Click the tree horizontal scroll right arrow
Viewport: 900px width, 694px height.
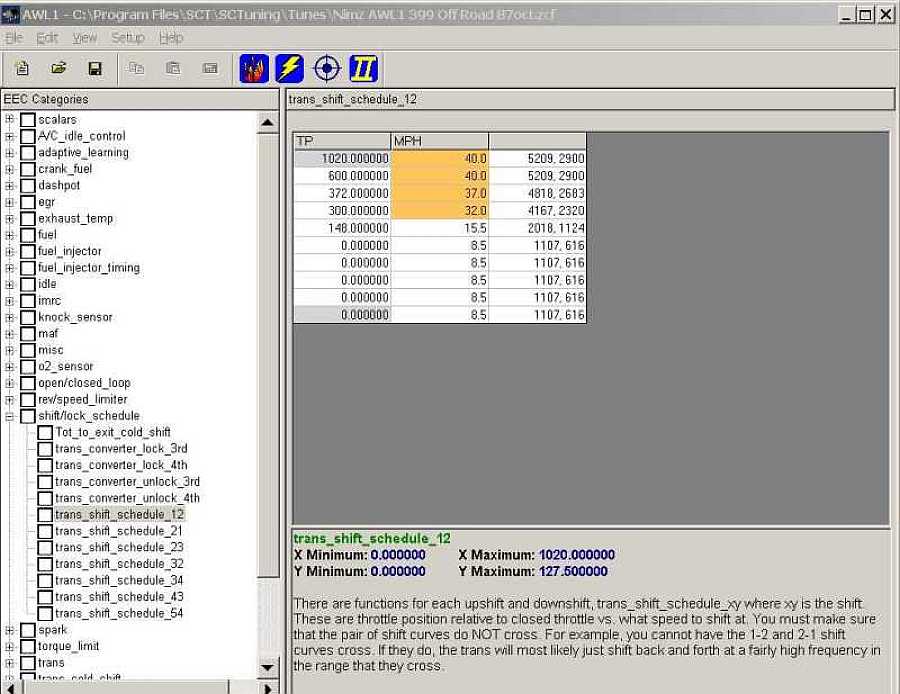click(267, 688)
